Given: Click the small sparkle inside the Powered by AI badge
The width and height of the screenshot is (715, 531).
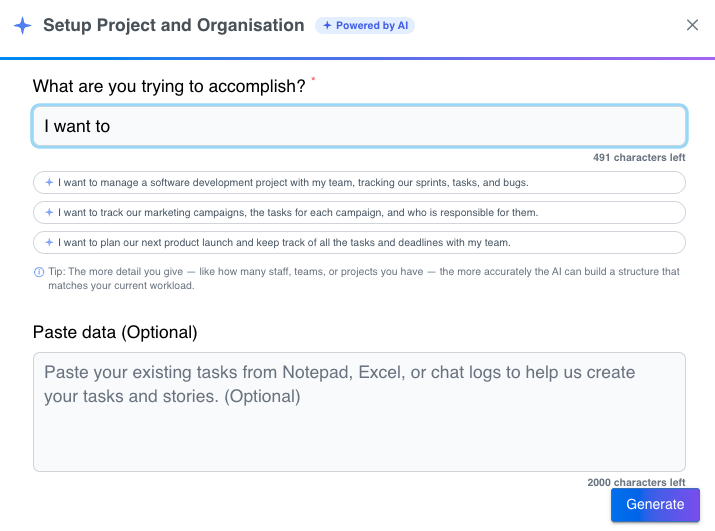Looking at the screenshot, I should pos(326,26).
